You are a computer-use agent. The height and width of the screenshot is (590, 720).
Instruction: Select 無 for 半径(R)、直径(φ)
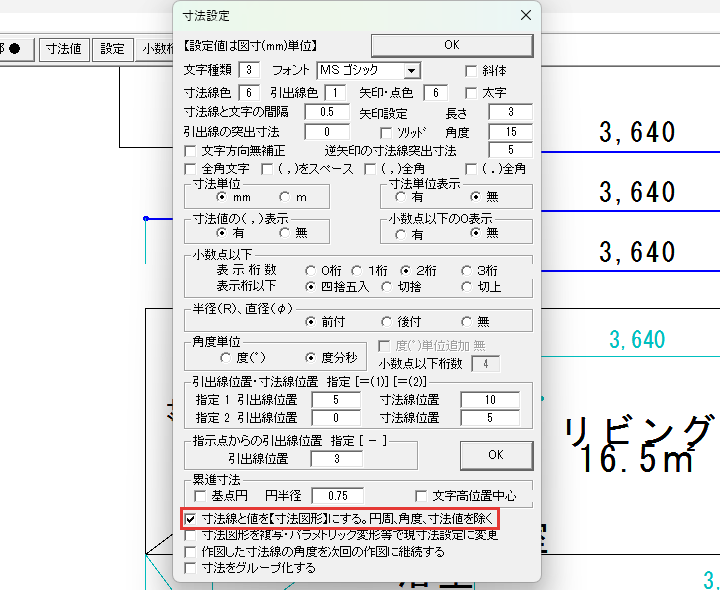(467, 322)
